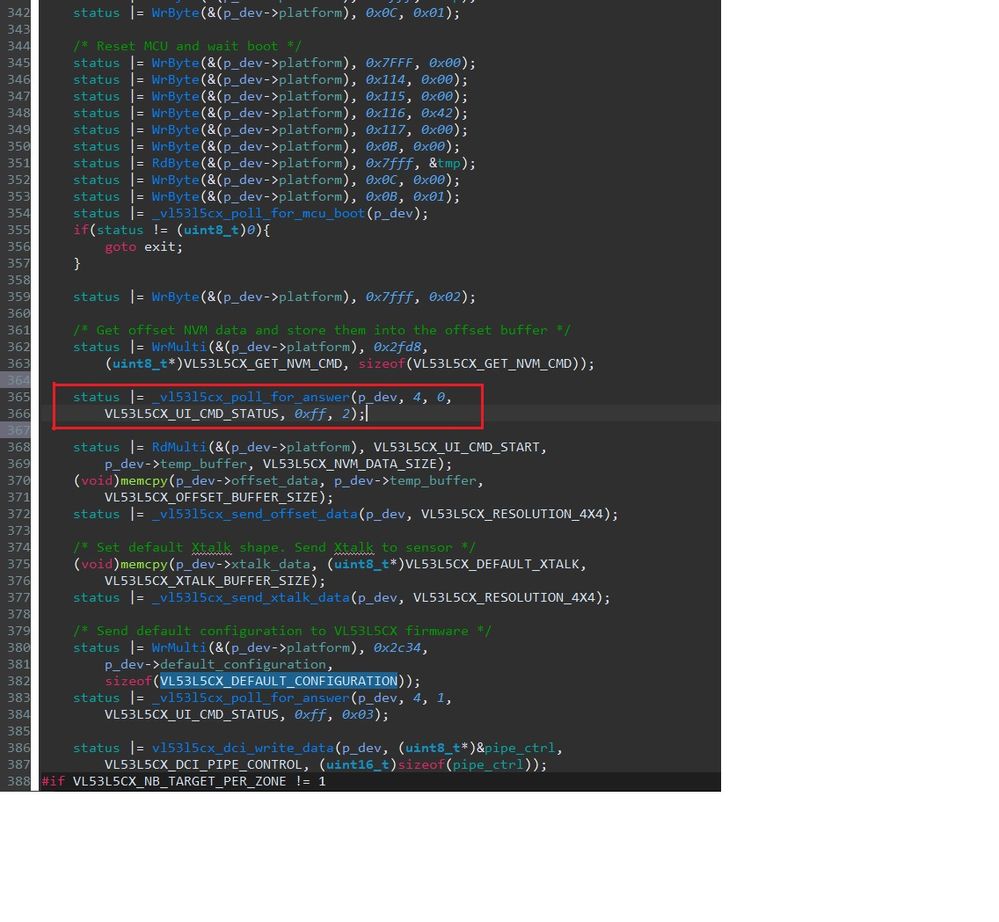
Task: Click default_configuration on line 381
Action: (x=243, y=665)
